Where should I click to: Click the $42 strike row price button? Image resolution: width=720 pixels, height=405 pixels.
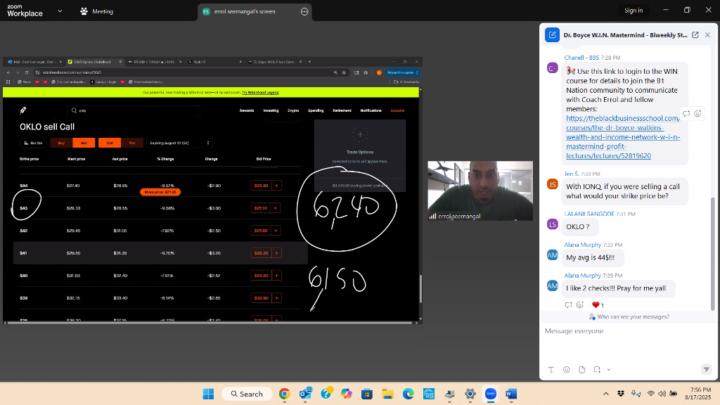coord(261,231)
